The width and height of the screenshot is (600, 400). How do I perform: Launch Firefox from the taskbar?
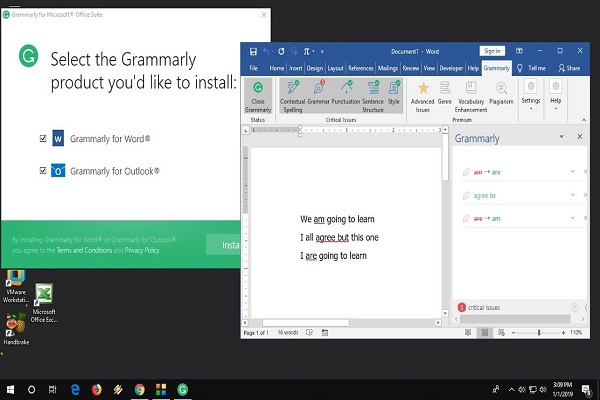tap(96, 388)
